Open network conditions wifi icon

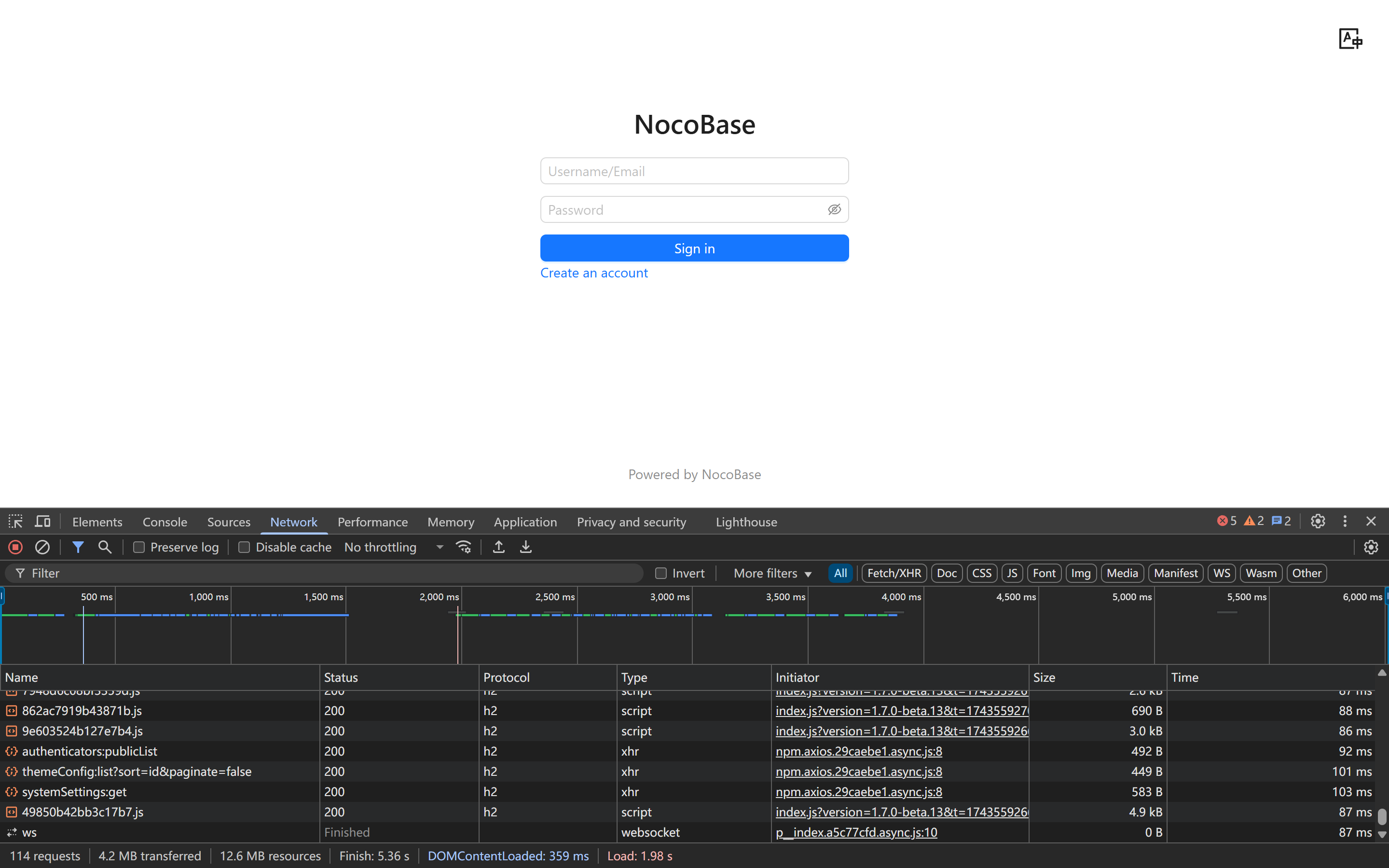point(464,547)
